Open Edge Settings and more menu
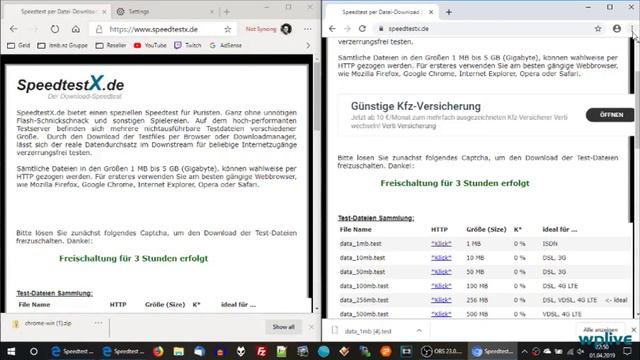This screenshot has height=360, width=640. pos(308,29)
